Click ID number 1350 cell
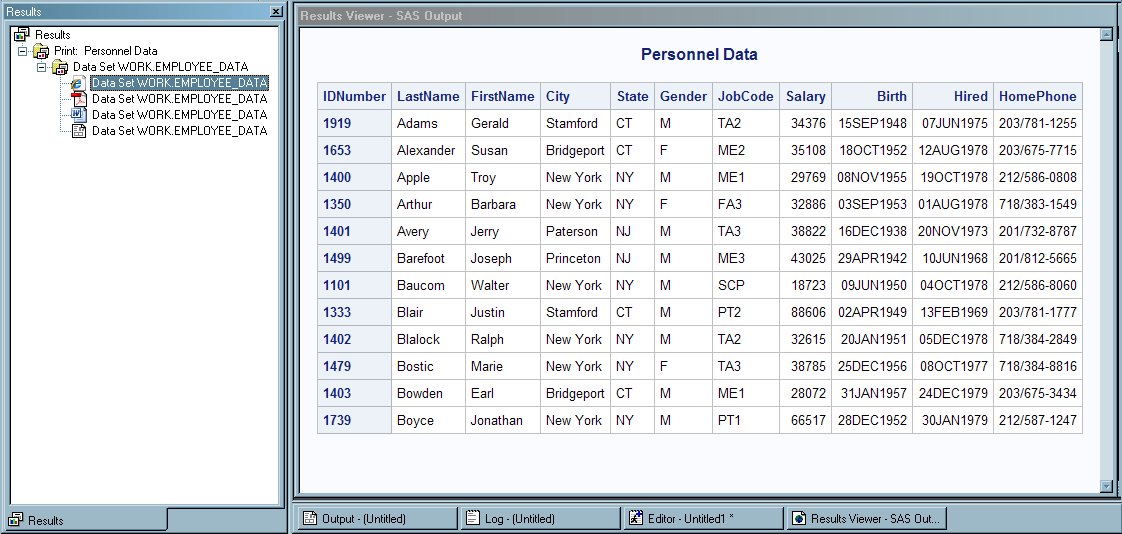 354,204
